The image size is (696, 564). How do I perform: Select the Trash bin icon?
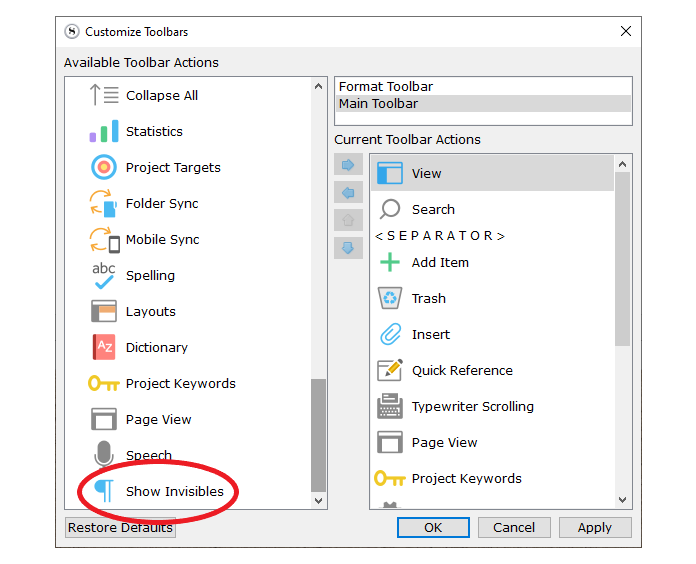tap(390, 298)
